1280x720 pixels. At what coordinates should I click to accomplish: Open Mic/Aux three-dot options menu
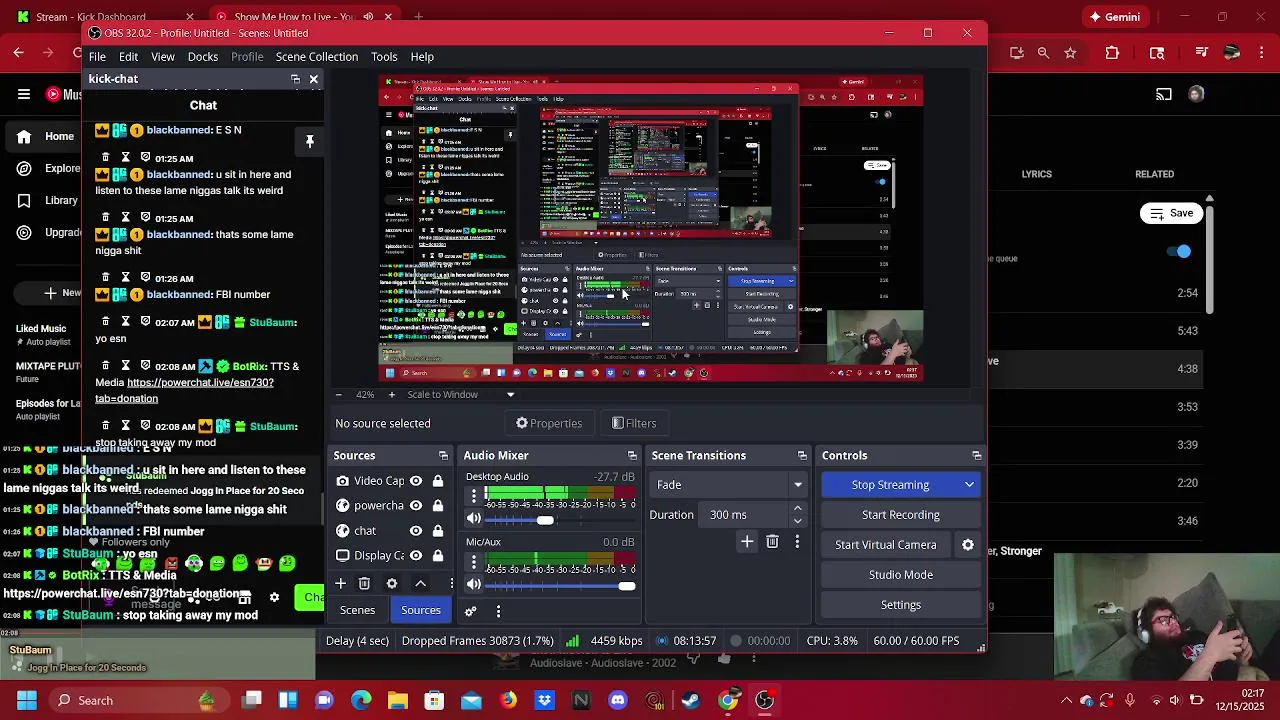click(x=474, y=562)
